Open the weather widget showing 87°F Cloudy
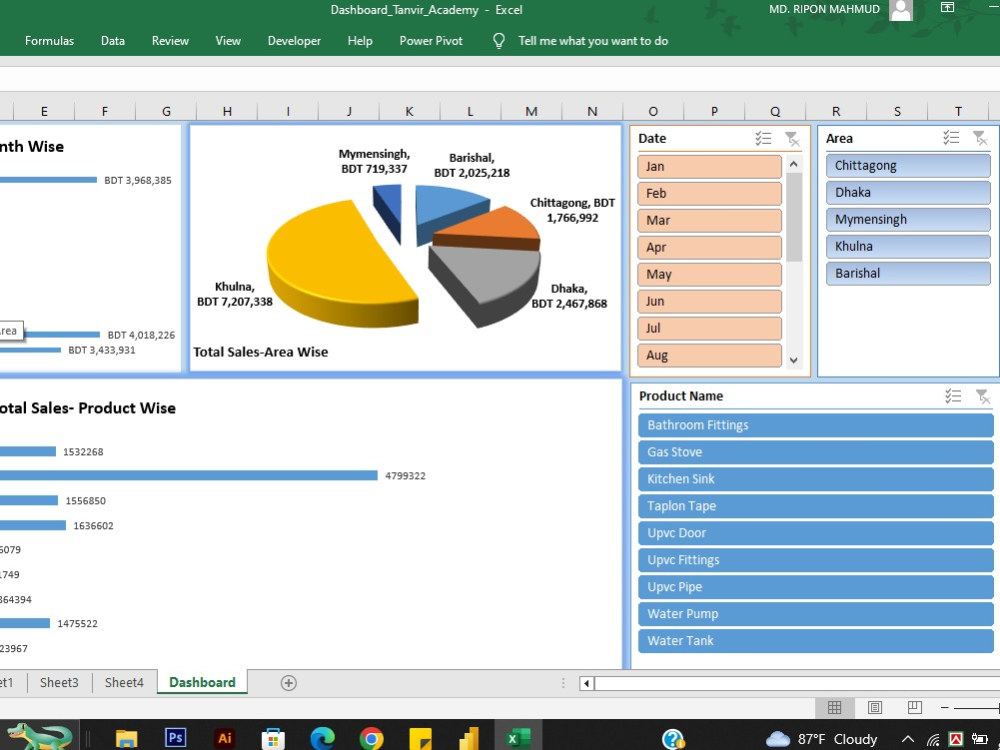Image resolution: width=1000 pixels, height=750 pixels. (821, 739)
